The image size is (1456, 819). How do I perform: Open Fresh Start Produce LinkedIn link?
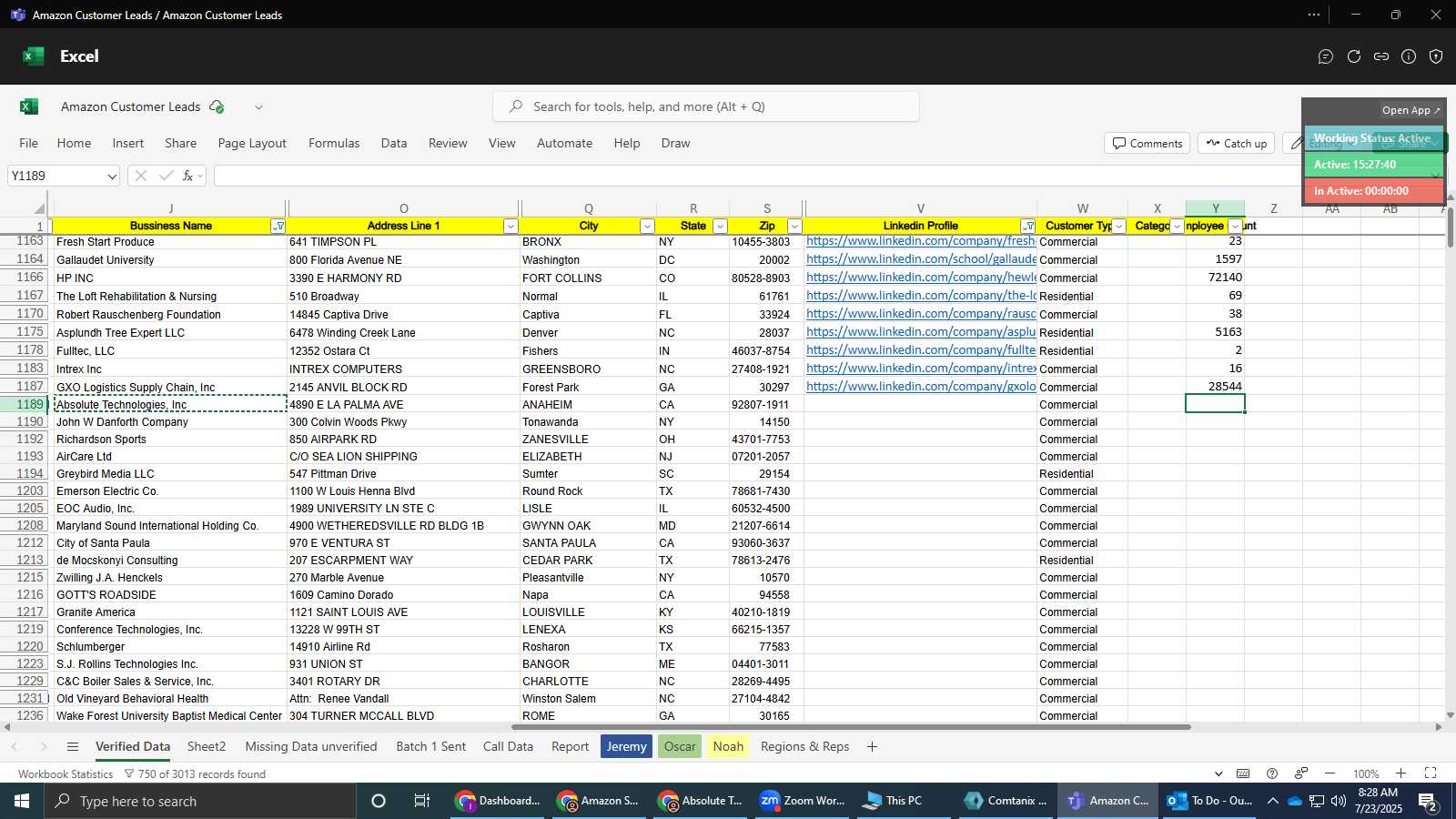[920, 241]
